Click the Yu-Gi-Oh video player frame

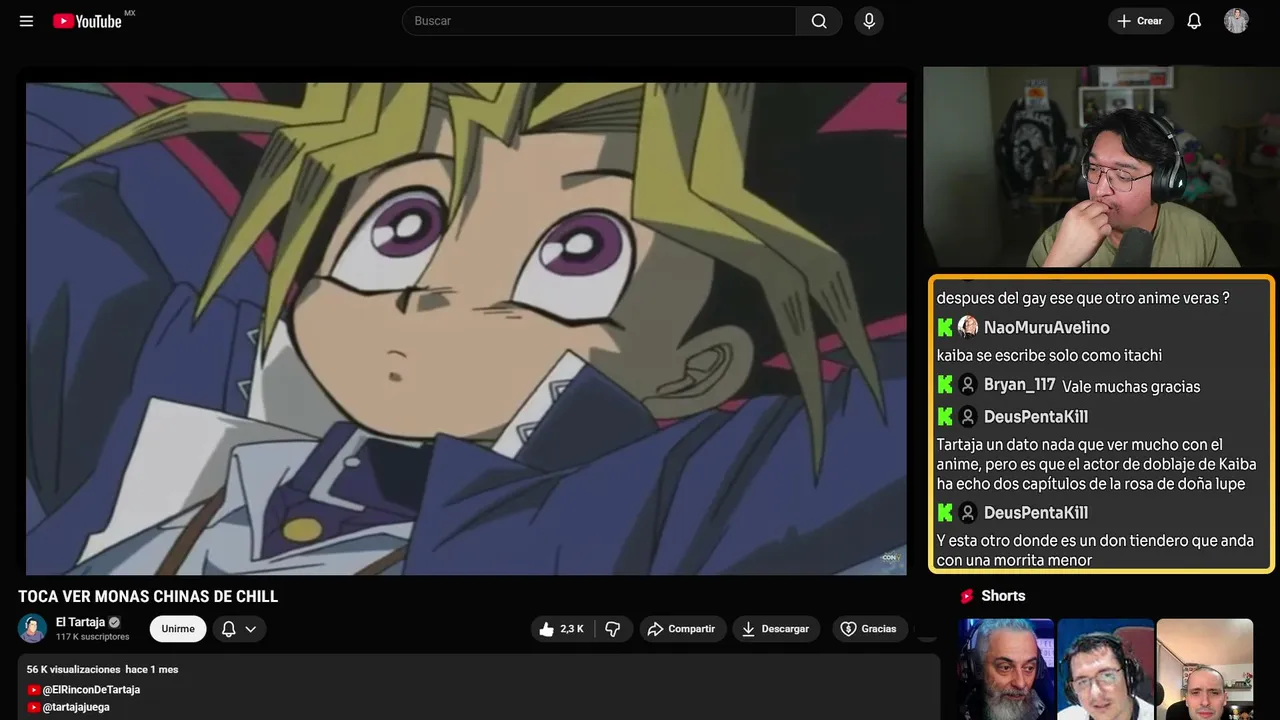pyautogui.click(x=466, y=328)
